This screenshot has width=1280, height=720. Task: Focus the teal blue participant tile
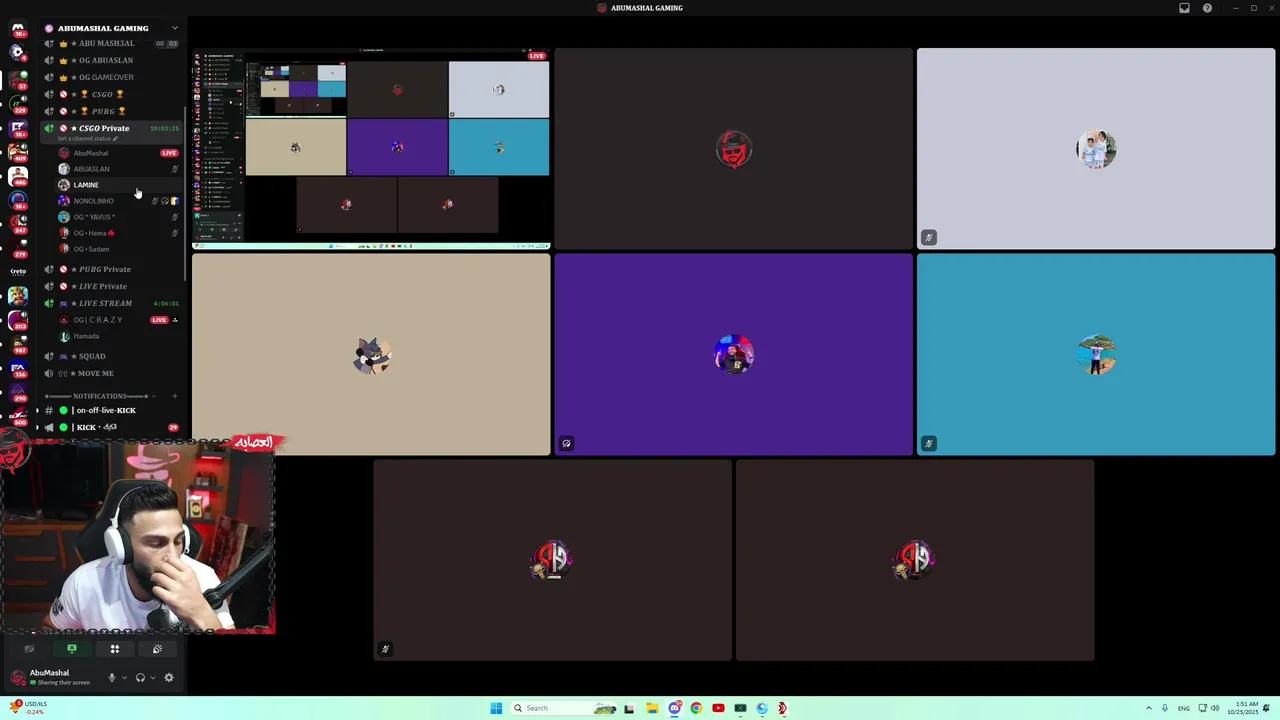tap(1096, 355)
